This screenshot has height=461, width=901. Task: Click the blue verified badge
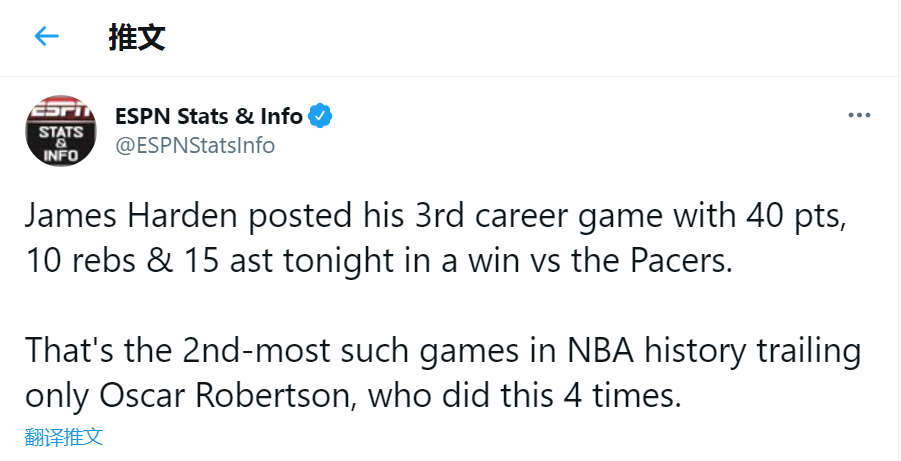320,116
